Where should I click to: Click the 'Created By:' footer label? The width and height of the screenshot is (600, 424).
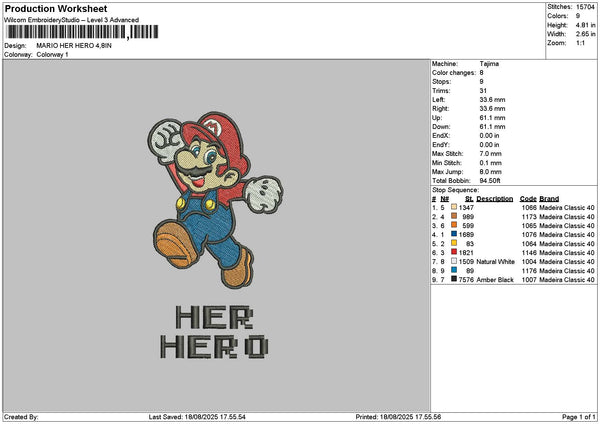[21, 417]
